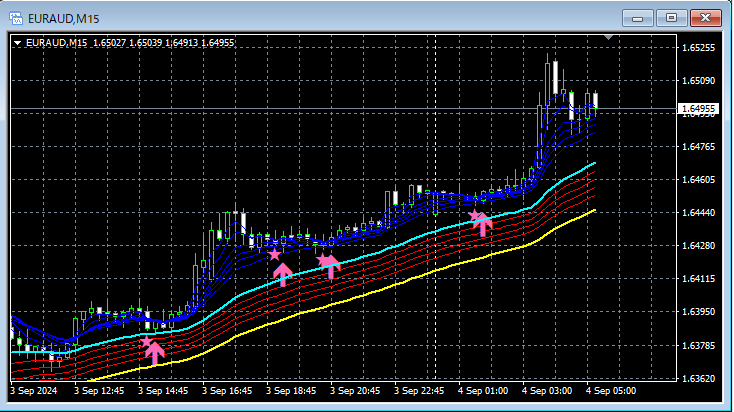The height and width of the screenshot is (412, 734).
Task: Click the 1.65090 price scale label
Action: [698, 81]
